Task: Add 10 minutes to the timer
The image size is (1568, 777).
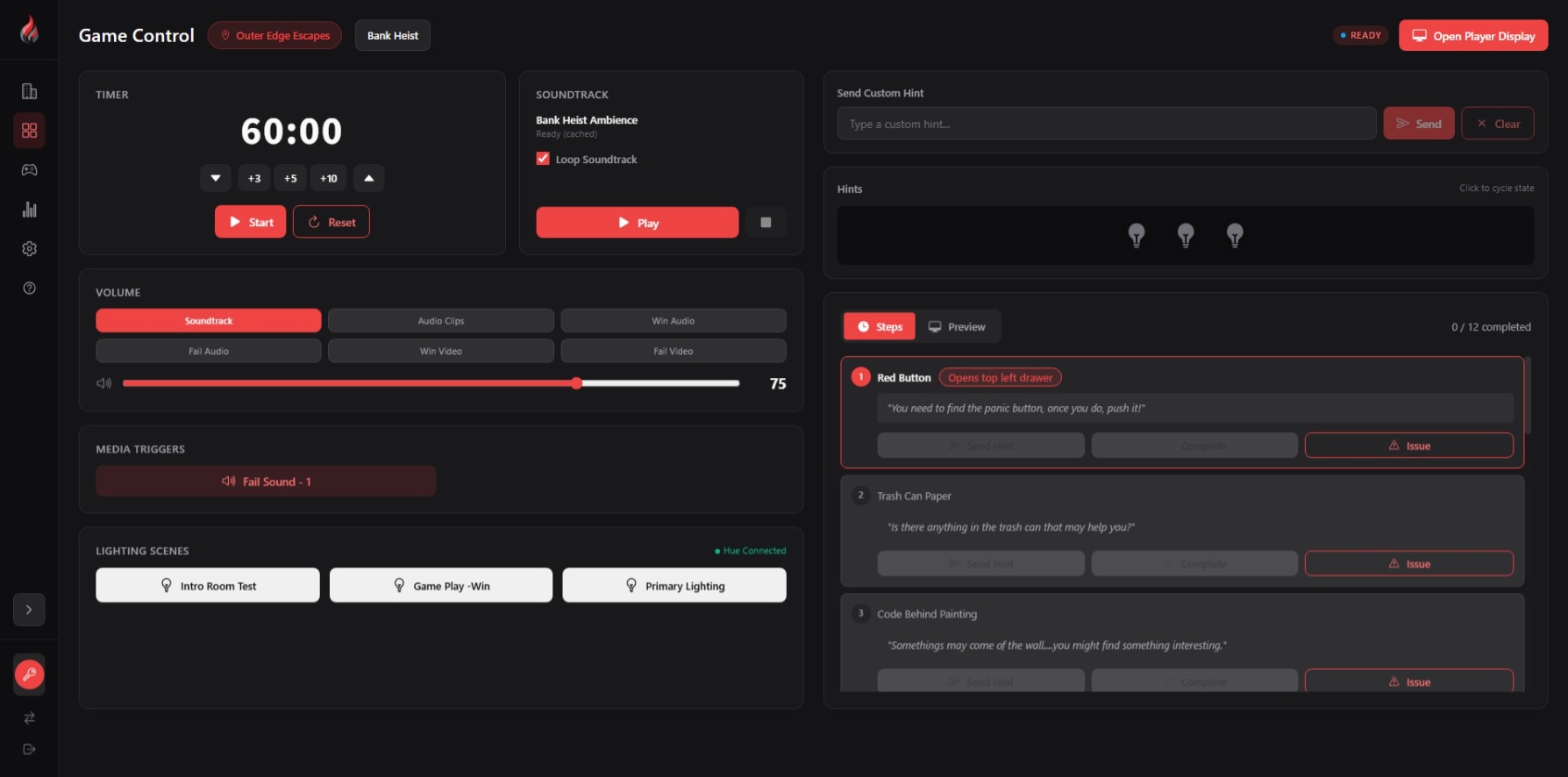Action: [329, 178]
